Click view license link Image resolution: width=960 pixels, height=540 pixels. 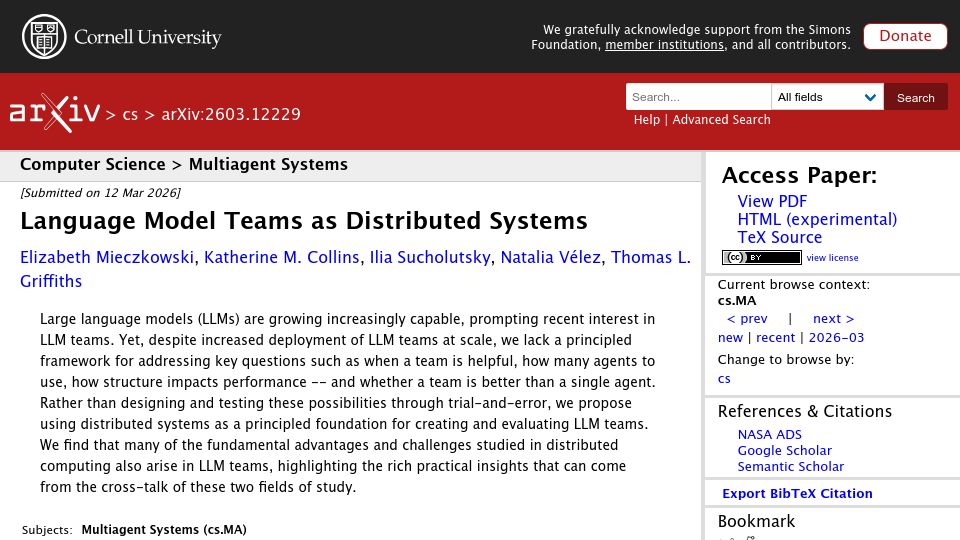pos(832,258)
